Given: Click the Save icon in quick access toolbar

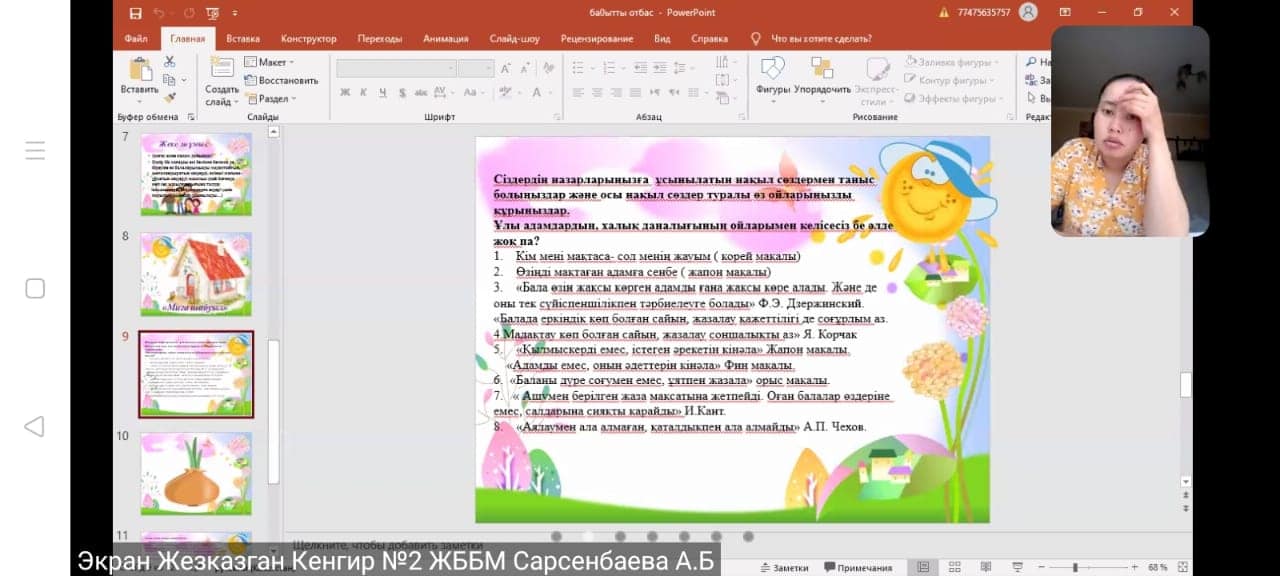Looking at the screenshot, I should [135, 13].
